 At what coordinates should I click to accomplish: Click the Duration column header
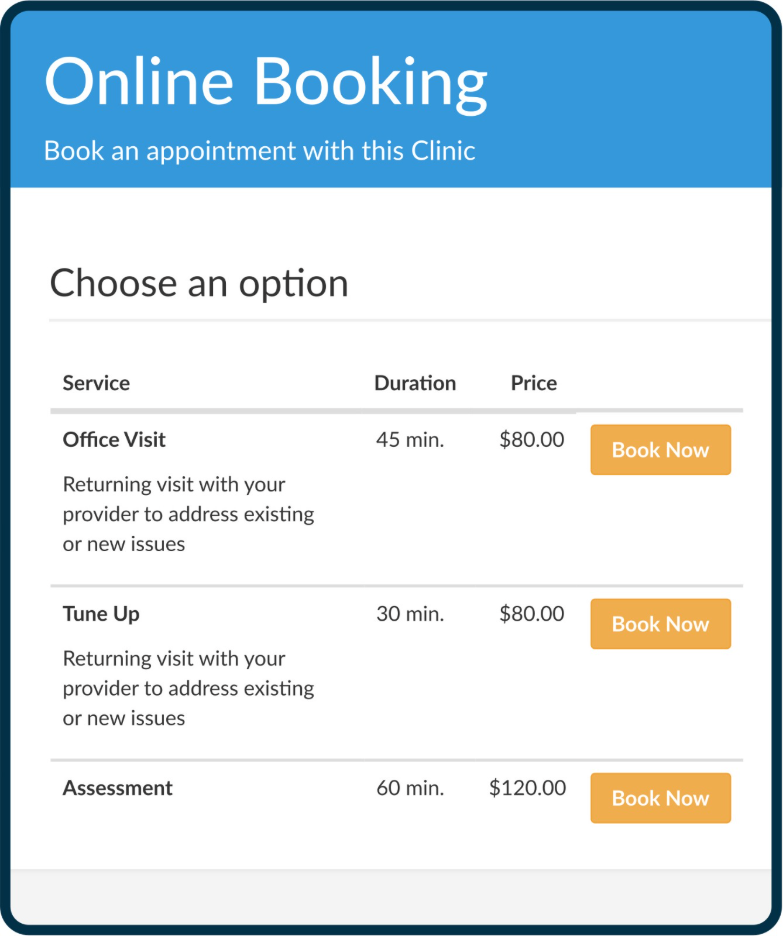click(x=415, y=383)
